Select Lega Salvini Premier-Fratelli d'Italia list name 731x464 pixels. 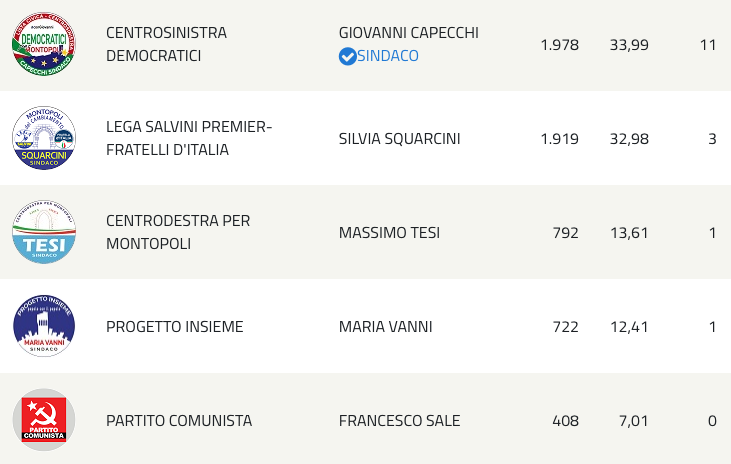pos(188,138)
